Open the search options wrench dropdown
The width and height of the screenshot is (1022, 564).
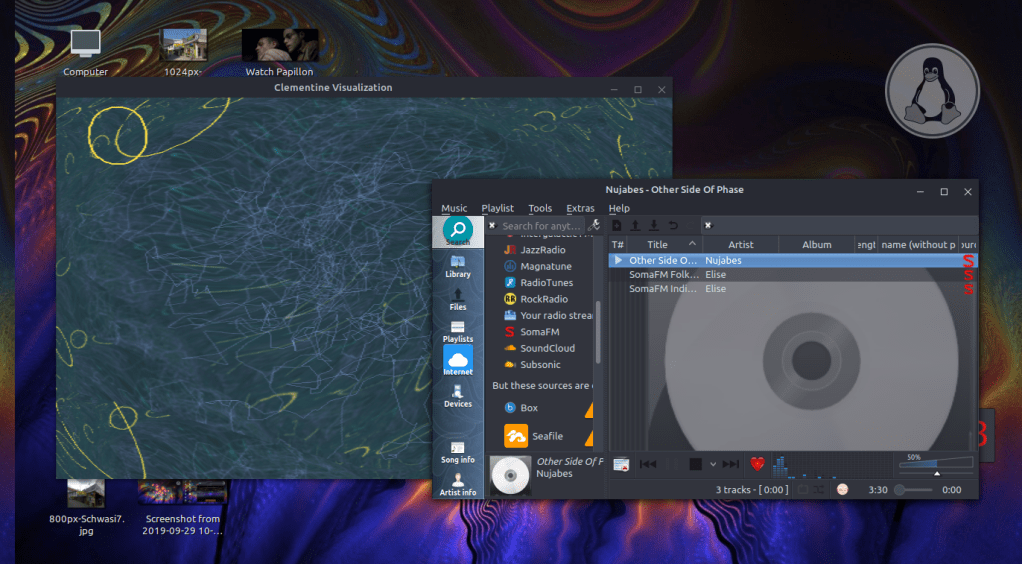coord(595,226)
